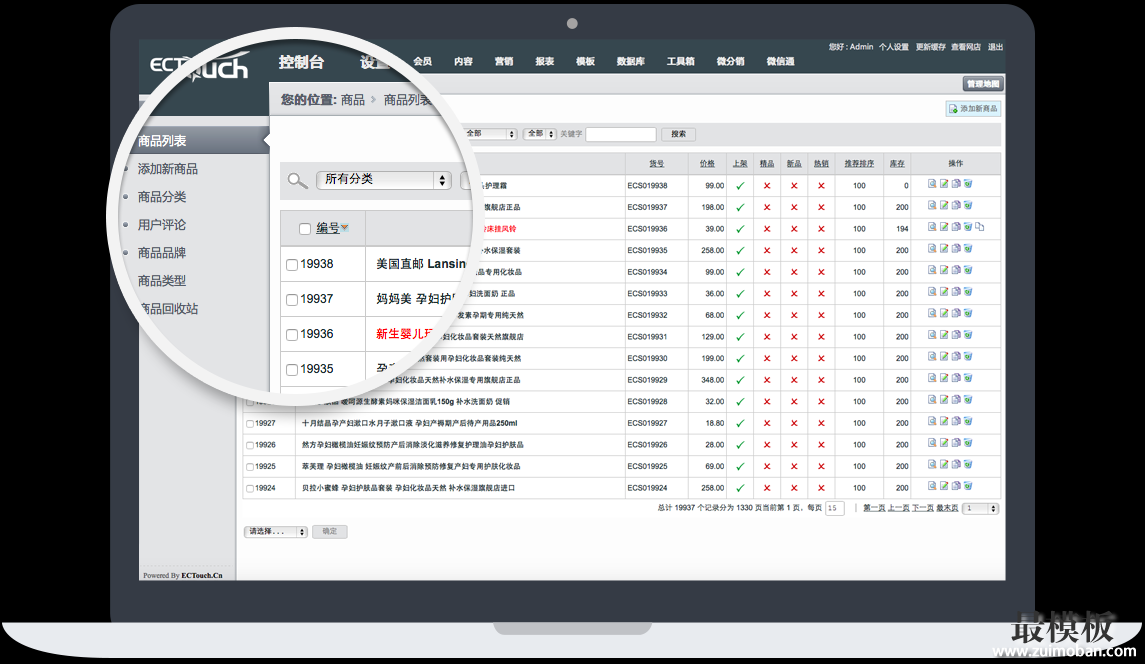Image resolution: width=1145 pixels, height=664 pixels.
Task: Delete product 19924 using its trash icon
Action: point(968,487)
